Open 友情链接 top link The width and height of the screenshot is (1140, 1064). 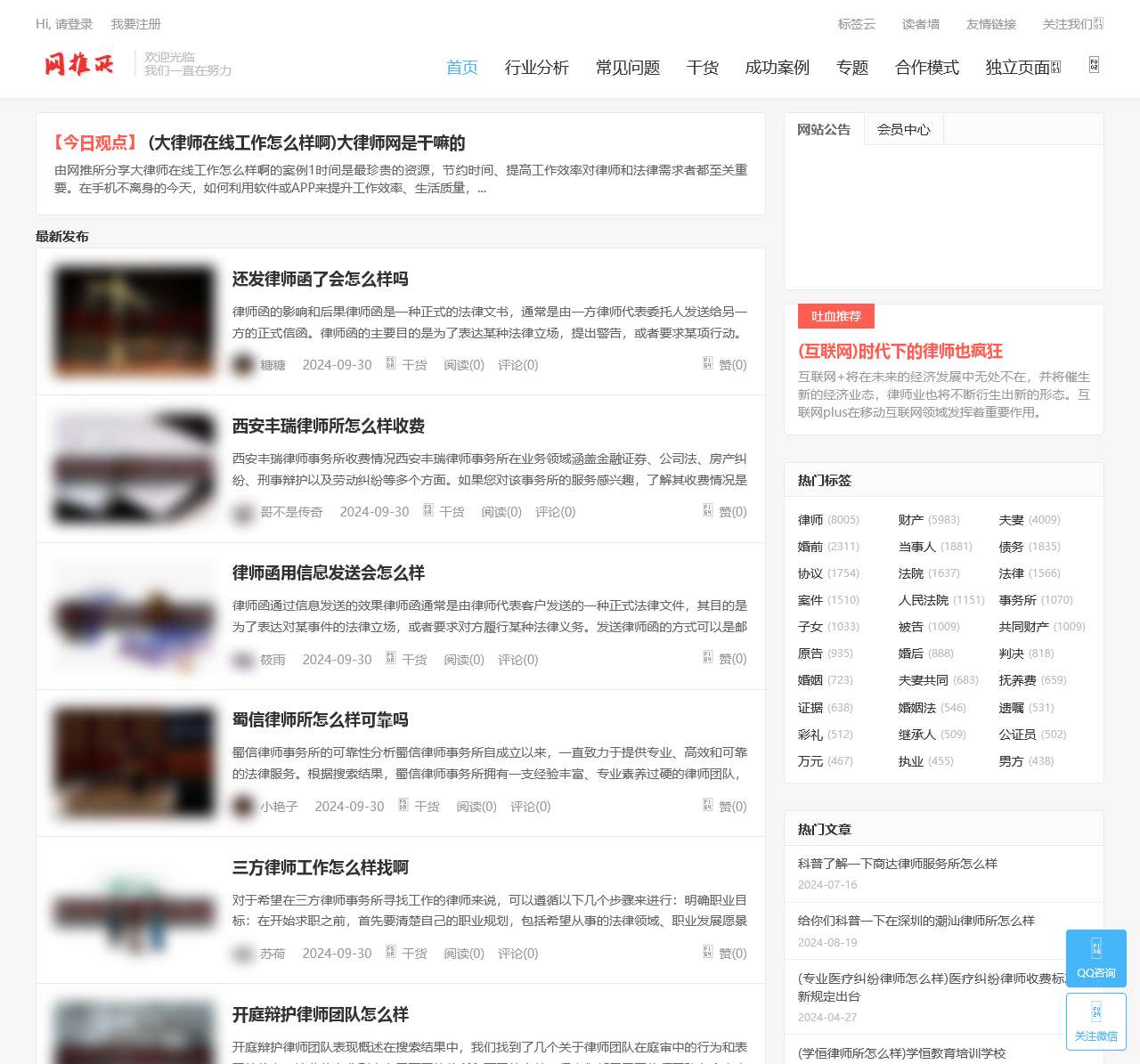point(991,24)
